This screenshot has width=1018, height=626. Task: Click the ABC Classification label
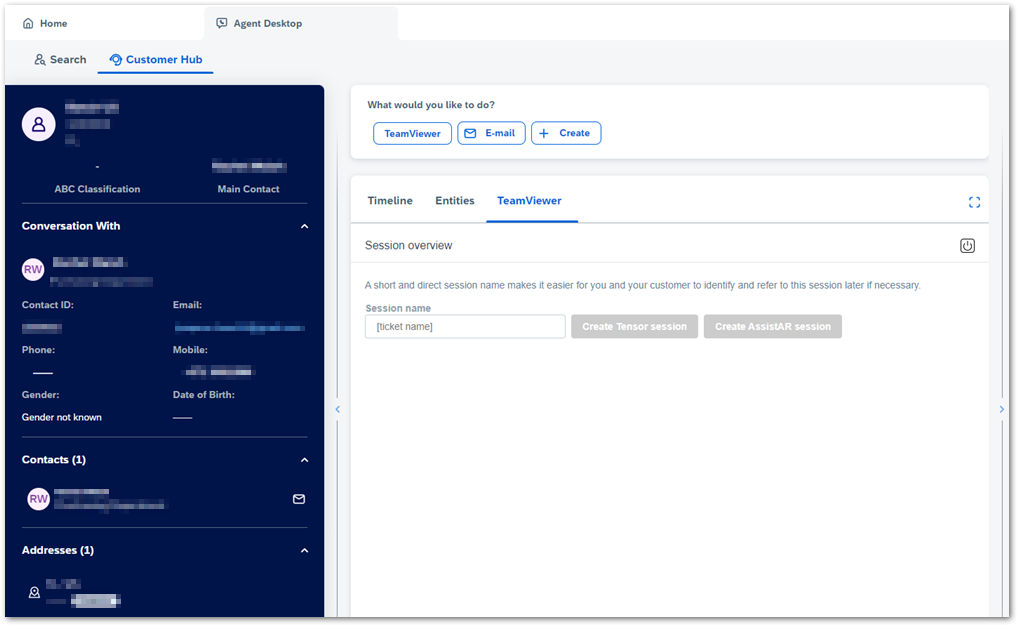97,189
